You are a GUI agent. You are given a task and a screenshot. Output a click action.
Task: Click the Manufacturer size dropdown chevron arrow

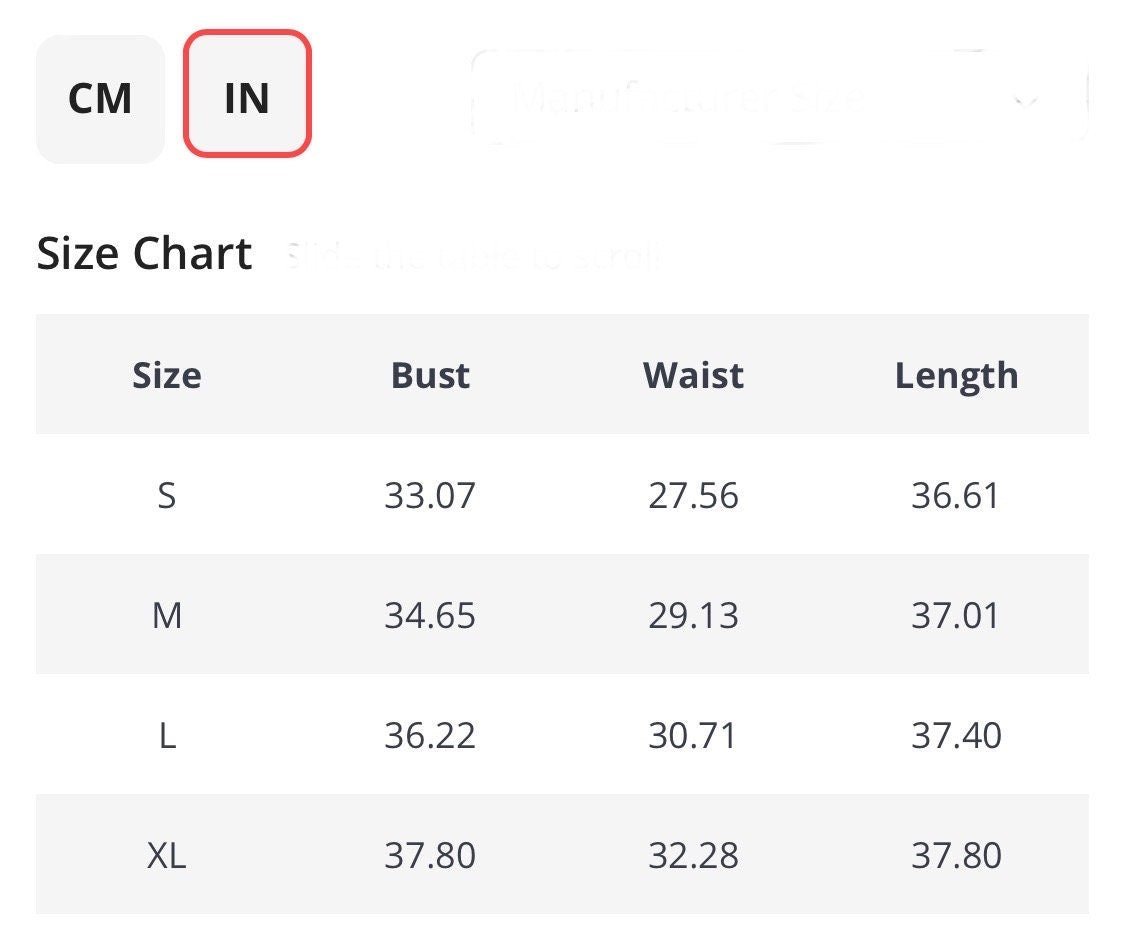(x=1025, y=100)
